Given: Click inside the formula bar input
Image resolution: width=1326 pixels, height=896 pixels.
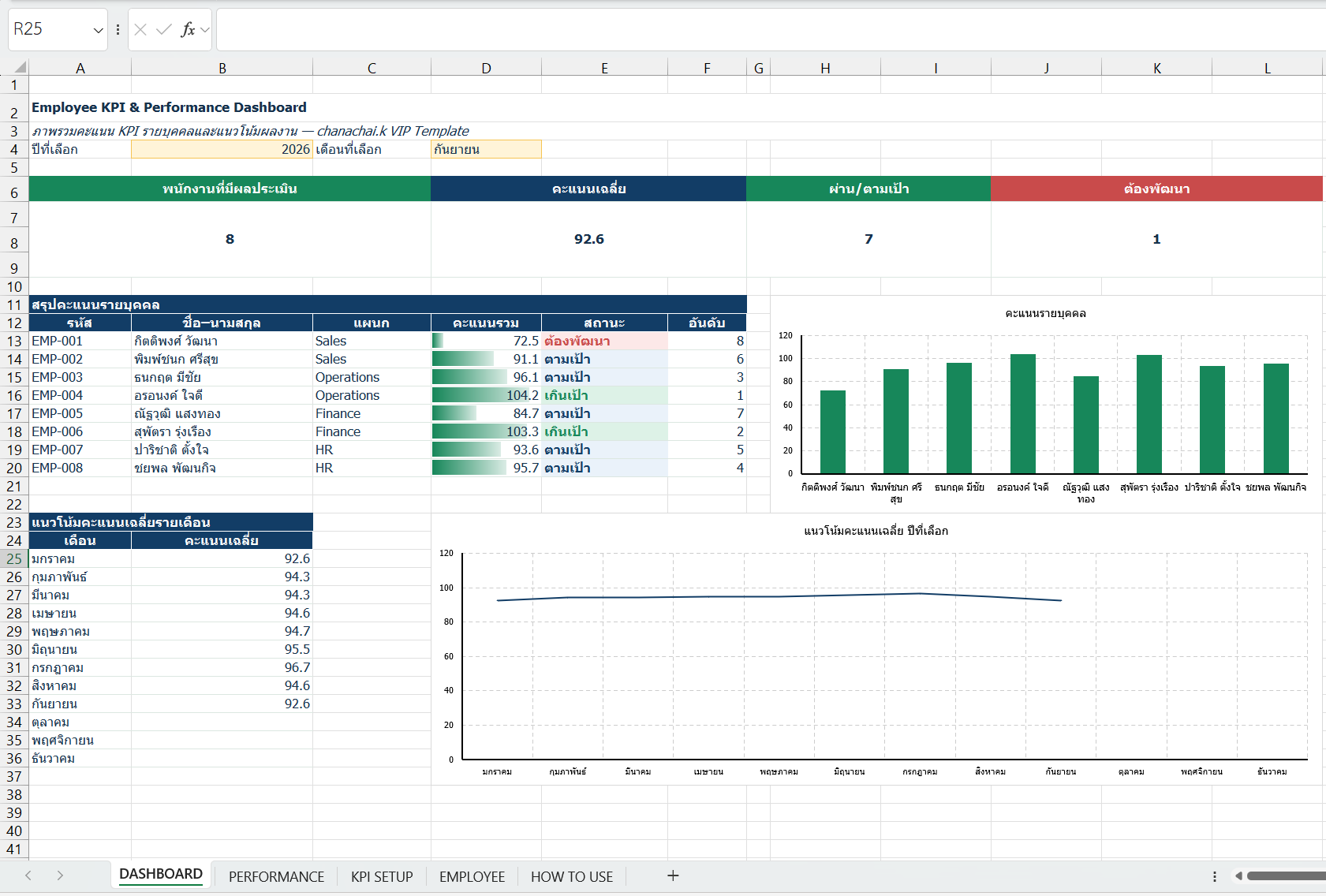Looking at the screenshot, I should point(770,30).
